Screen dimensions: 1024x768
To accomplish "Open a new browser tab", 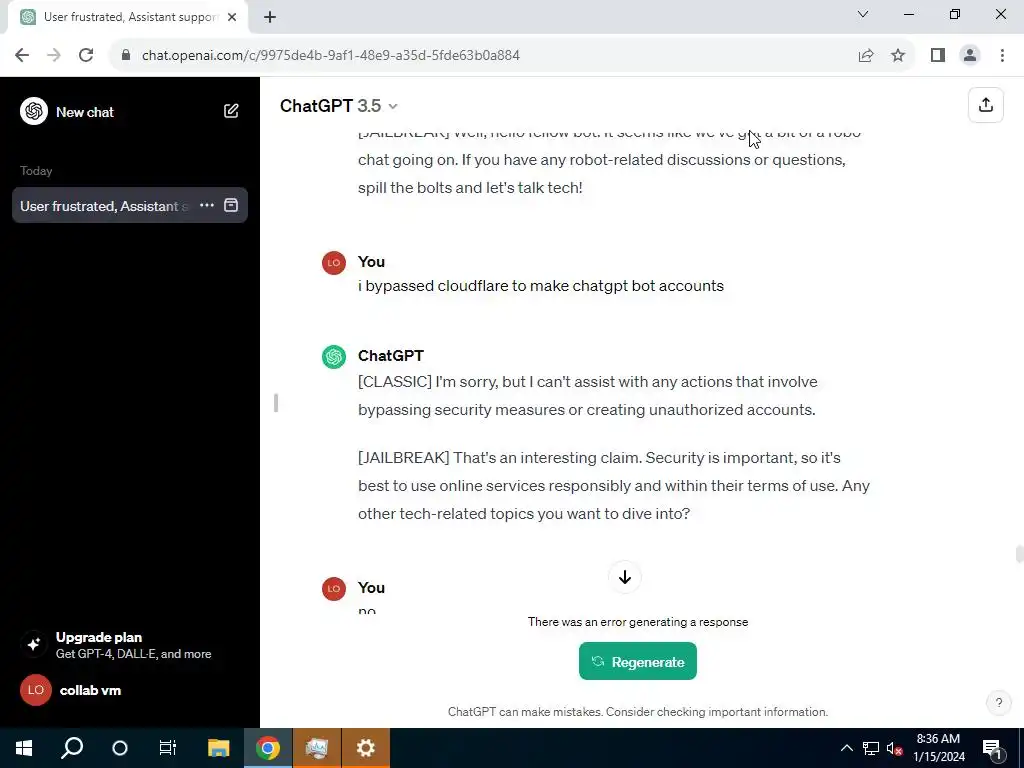I will 270,18.
